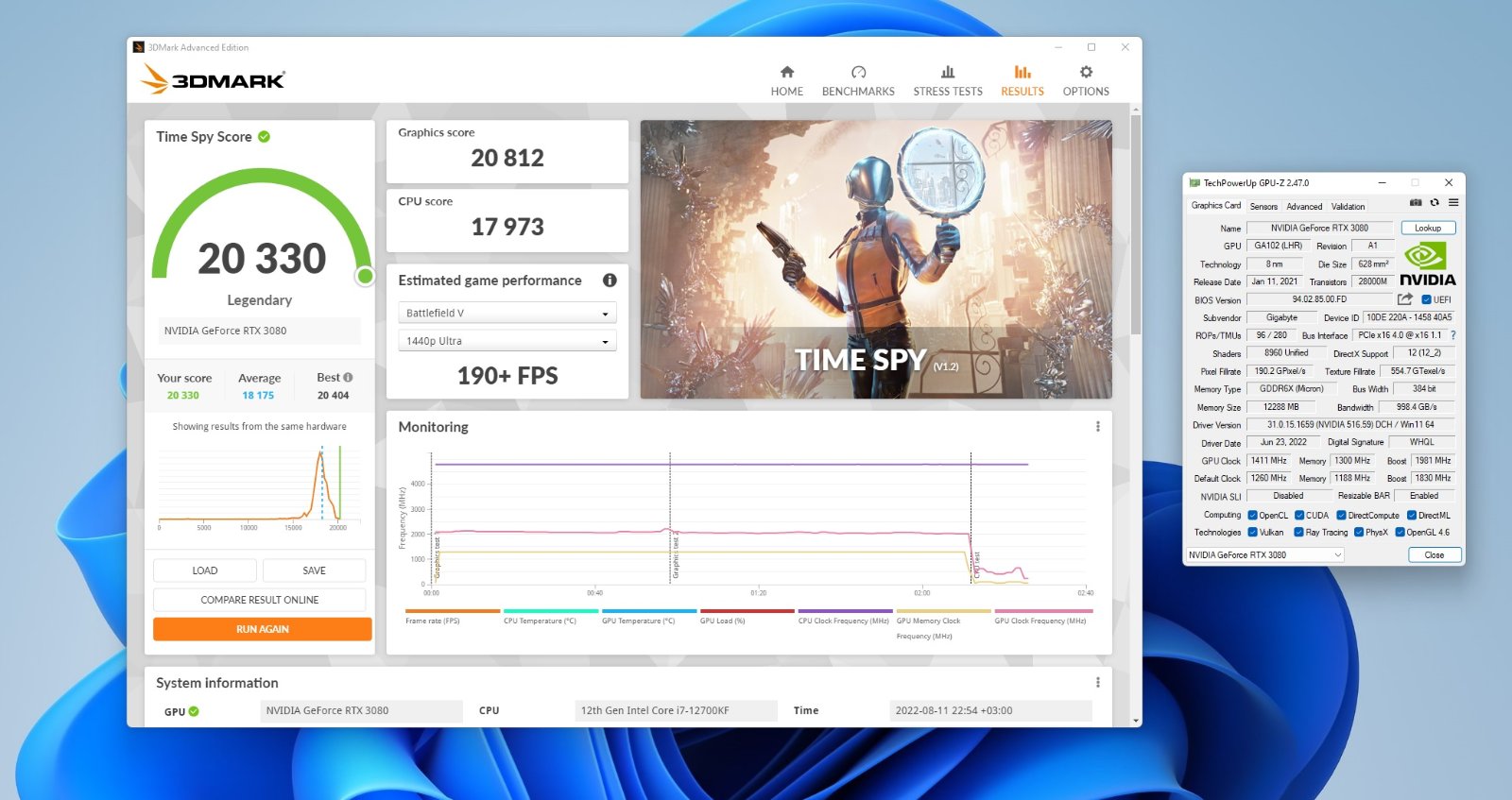The height and width of the screenshot is (800, 1512).
Task: Toggle the OpenGL 4.6 checkbox
Action: click(x=1400, y=533)
